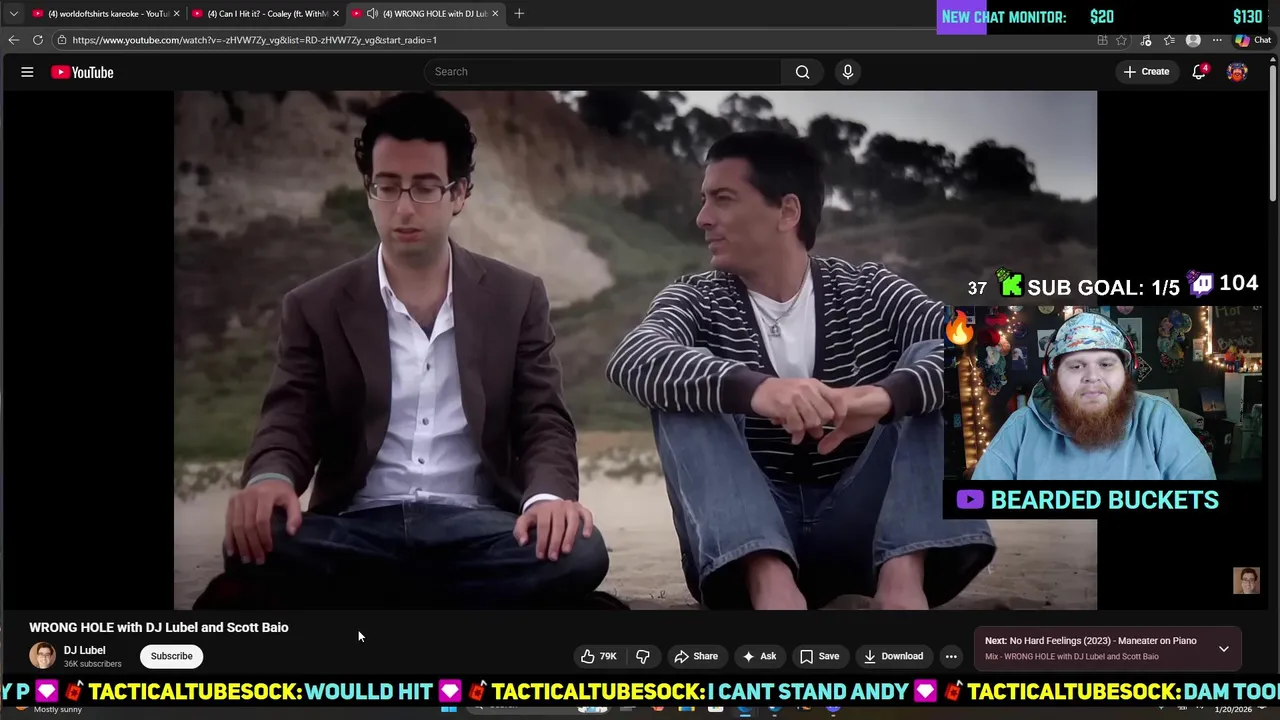The image size is (1280, 720).
Task: Open a new browser tab
Action: pyautogui.click(x=519, y=14)
